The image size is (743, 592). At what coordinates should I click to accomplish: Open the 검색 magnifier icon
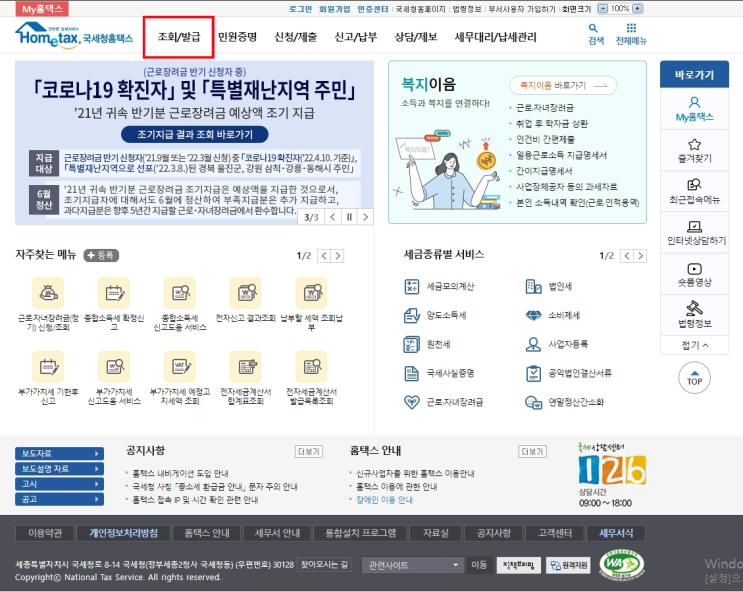[595, 29]
